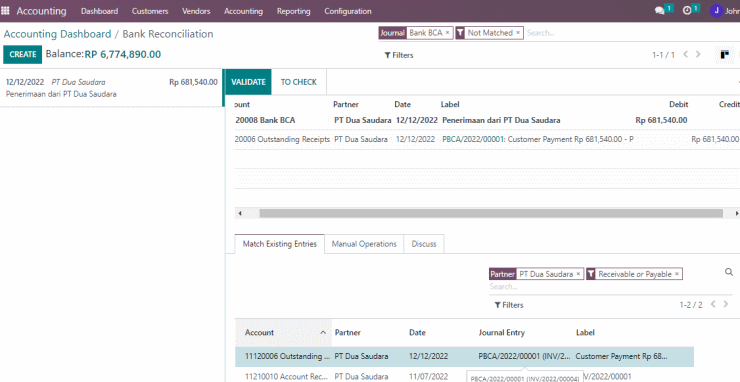Click the lower search input field
The height and width of the screenshot is (382, 740).
pyautogui.click(x=611, y=287)
